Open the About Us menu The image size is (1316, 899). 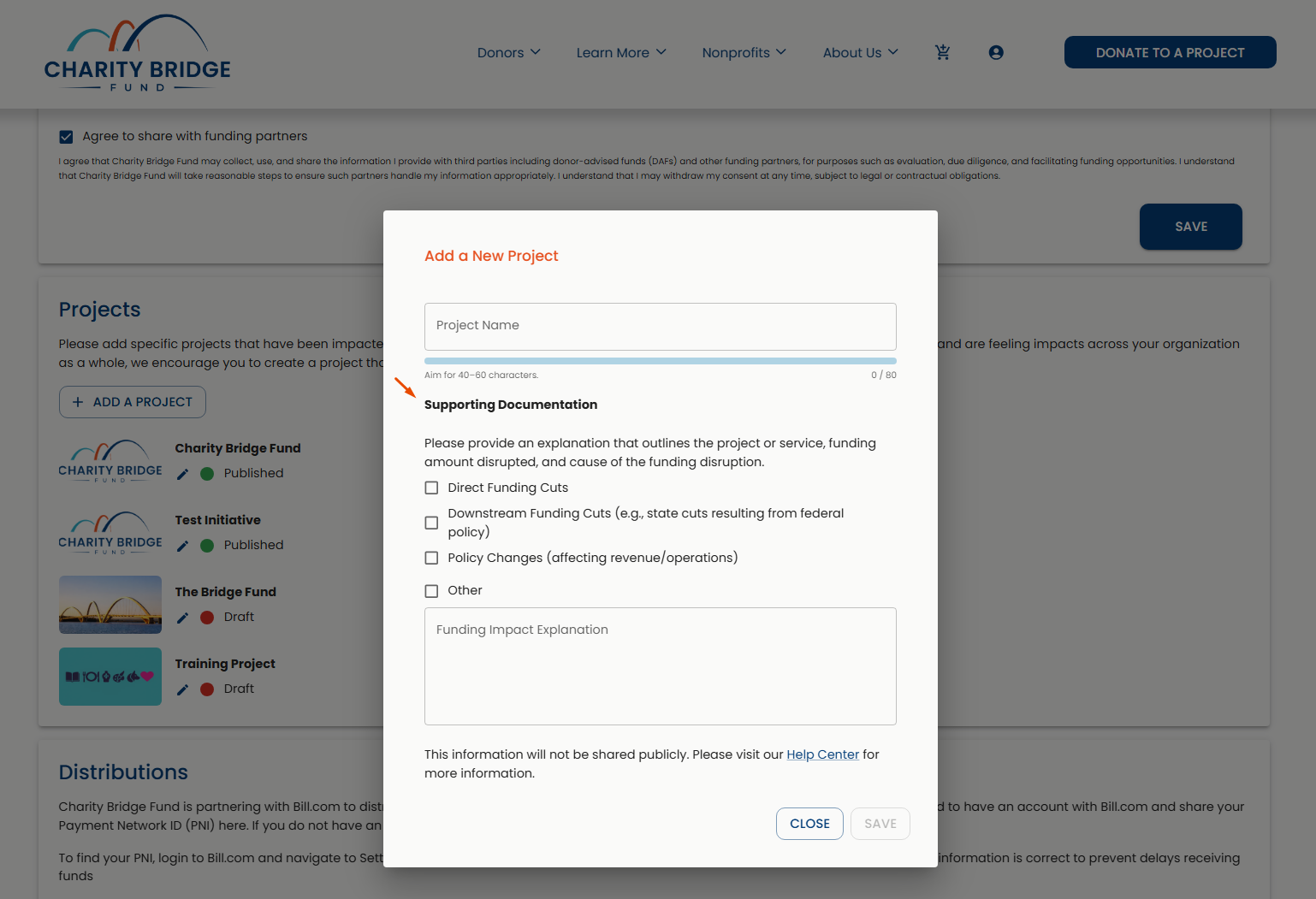pos(861,52)
